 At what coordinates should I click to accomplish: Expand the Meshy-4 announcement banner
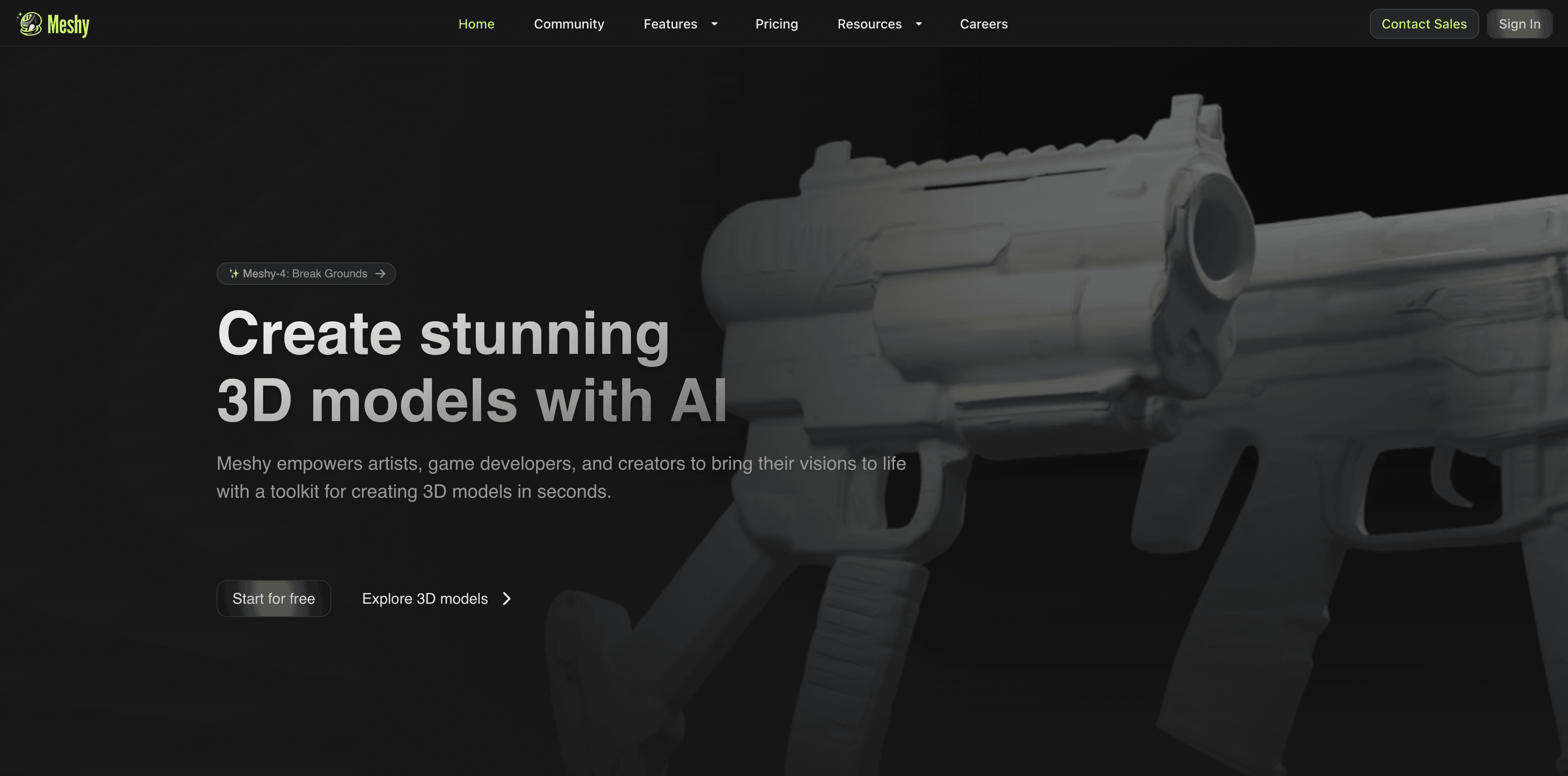tap(306, 272)
